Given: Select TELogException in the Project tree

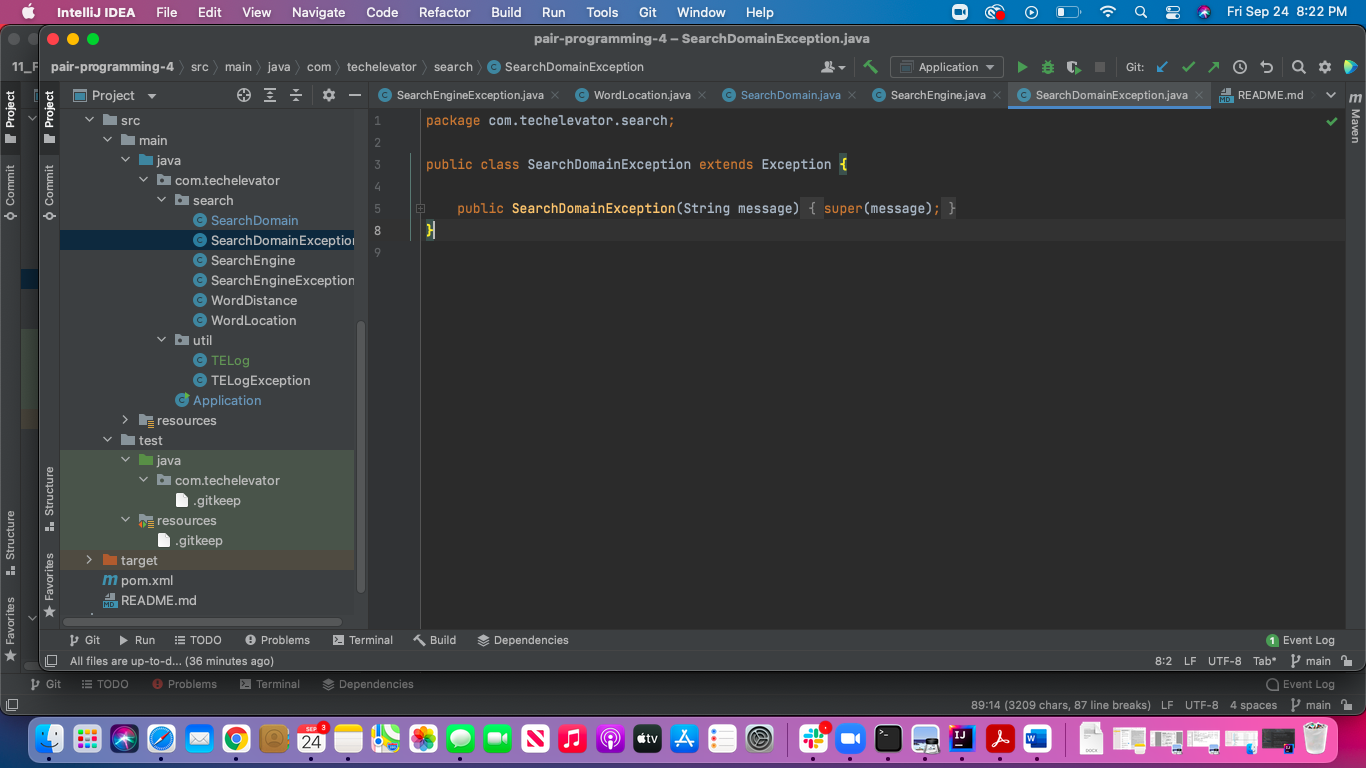Looking at the screenshot, I should coord(260,380).
